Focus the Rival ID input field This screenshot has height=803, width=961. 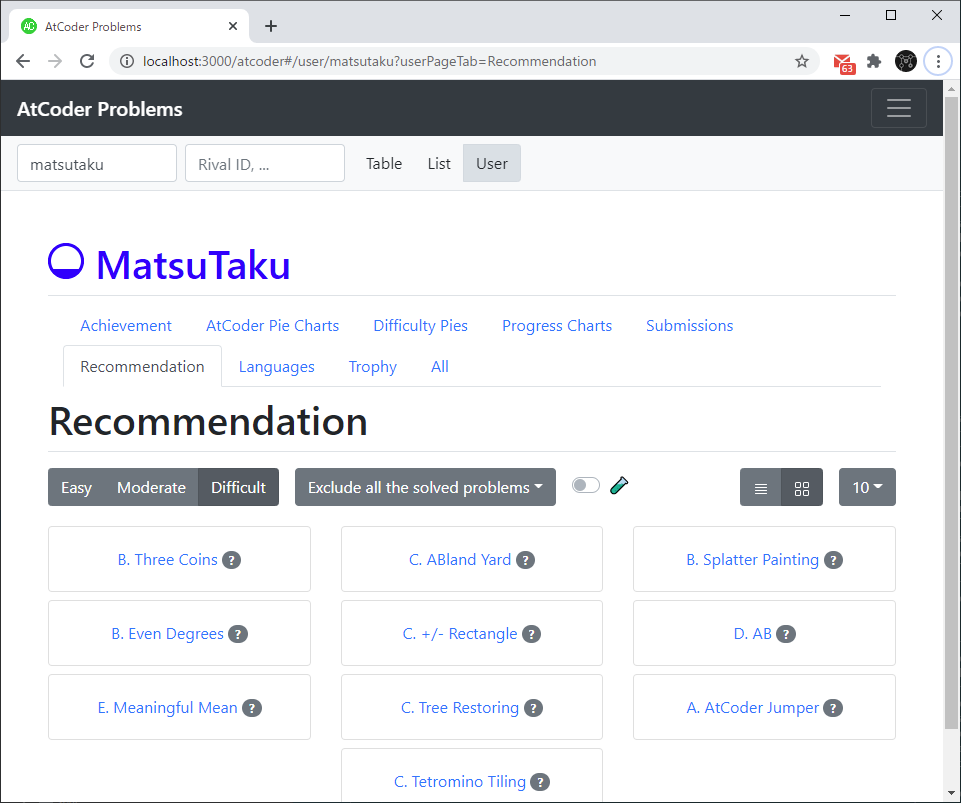[265, 163]
